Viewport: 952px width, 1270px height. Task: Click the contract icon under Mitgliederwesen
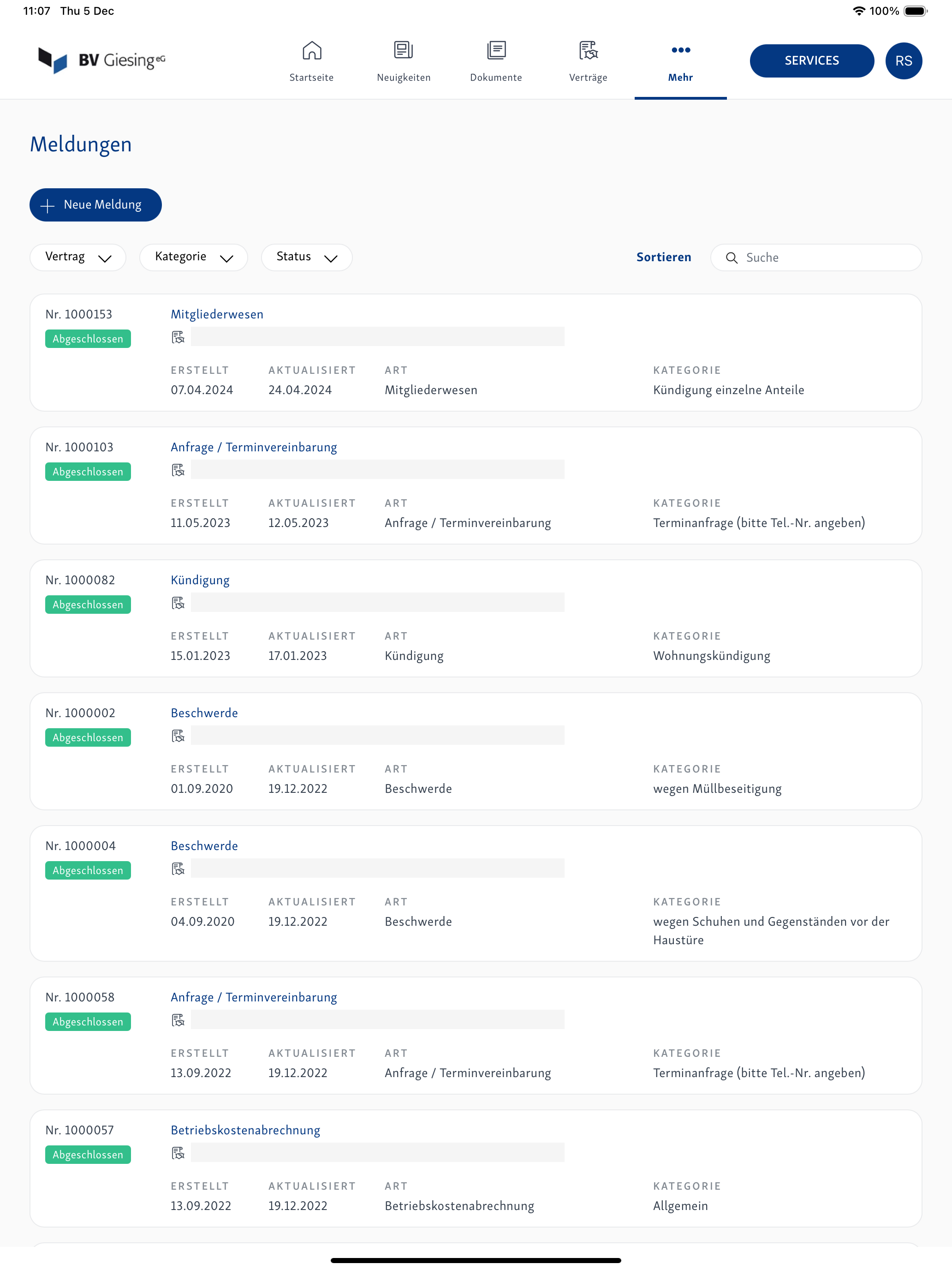pos(178,337)
